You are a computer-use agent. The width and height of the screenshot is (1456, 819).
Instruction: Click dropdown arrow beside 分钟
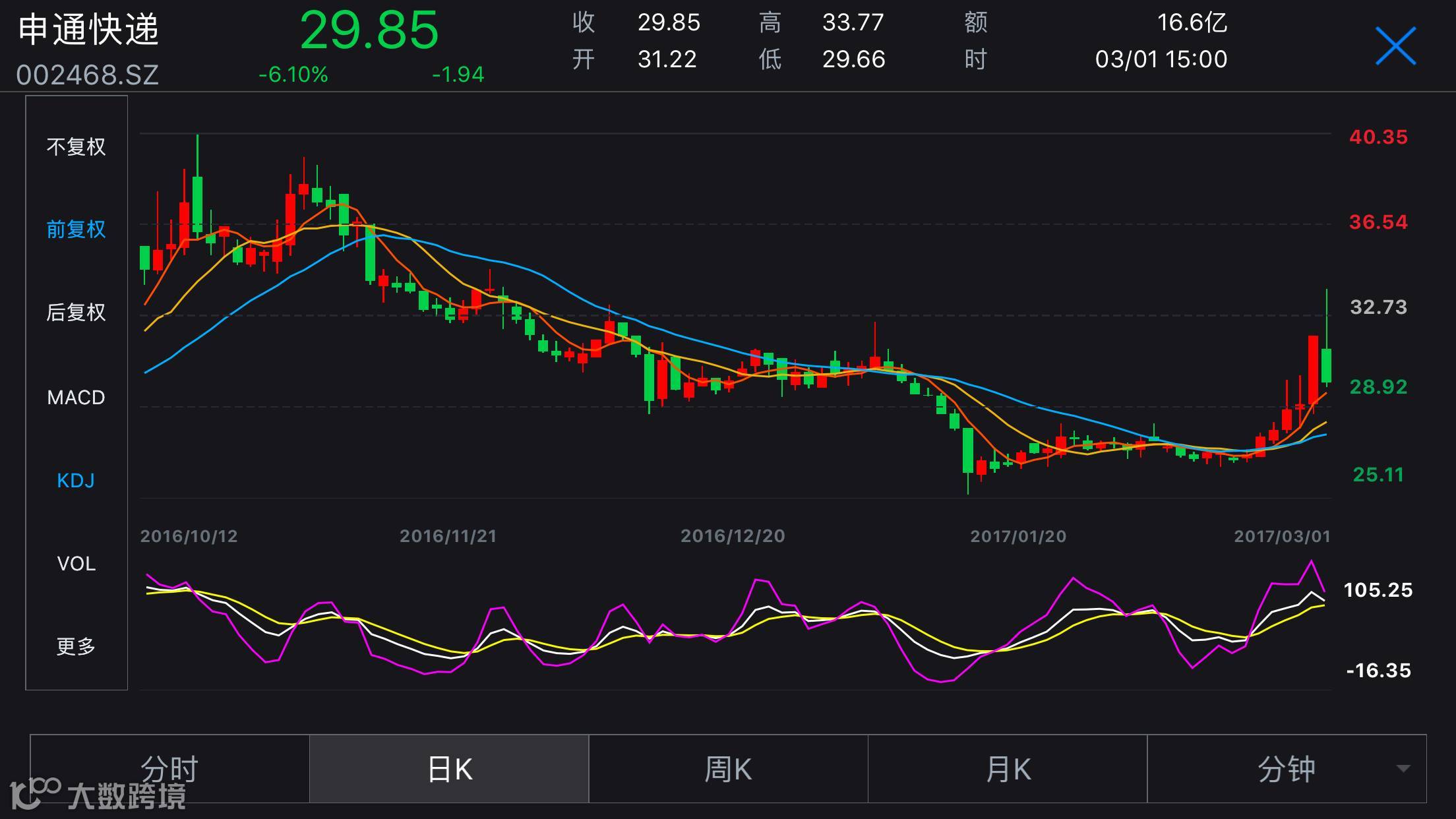pos(1403,769)
